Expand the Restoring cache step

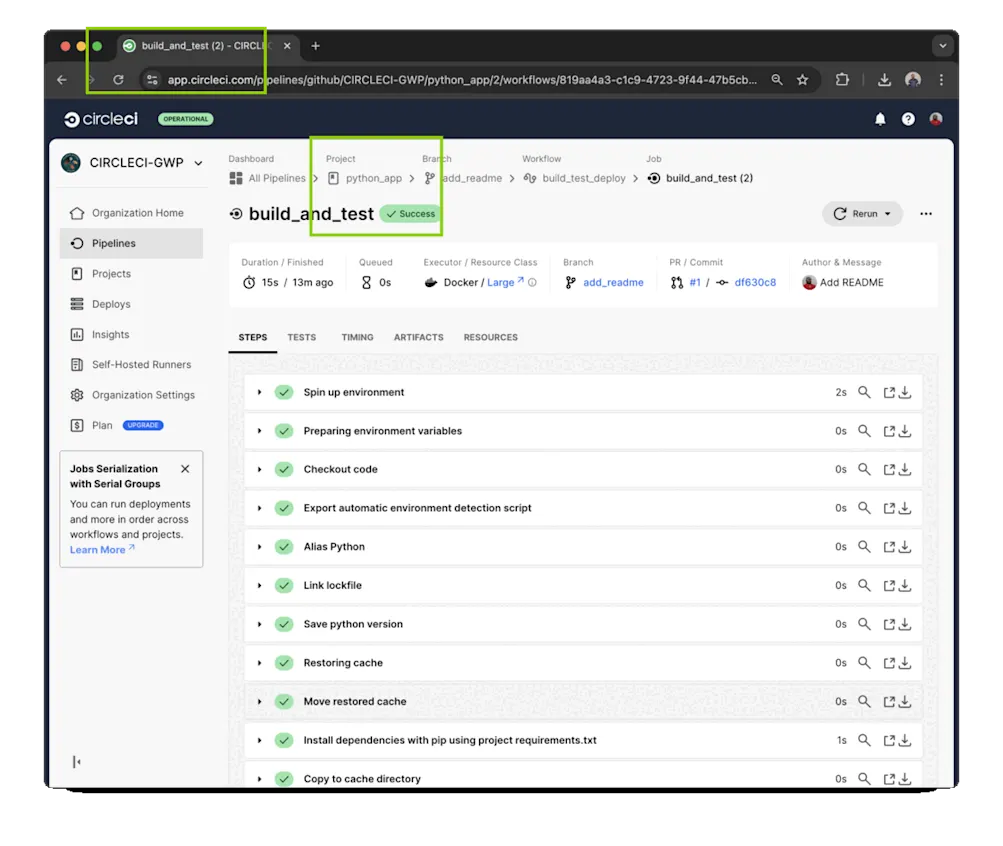(x=259, y=663)
